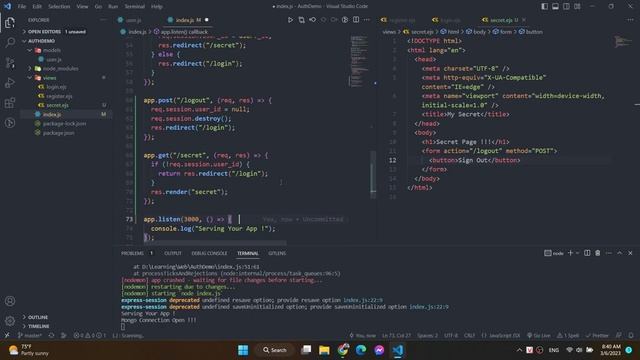Screen dimensions: 640x360
Task: Open the Search view in activity bar
Action: click(10, 42)
